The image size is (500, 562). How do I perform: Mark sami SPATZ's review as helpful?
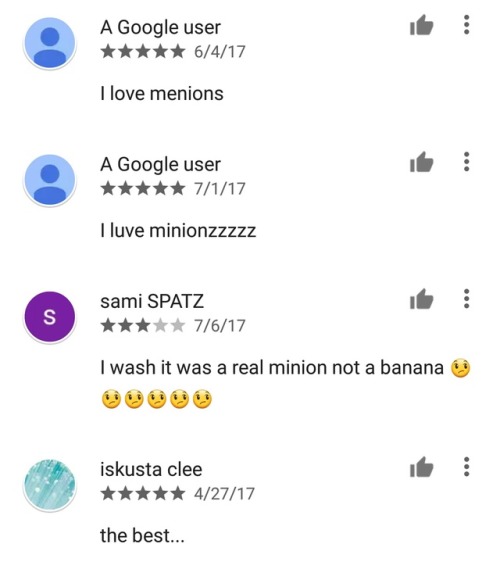422,299
